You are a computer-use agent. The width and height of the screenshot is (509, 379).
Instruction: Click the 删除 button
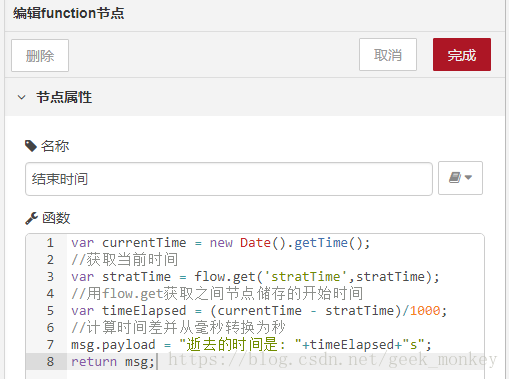40,56
